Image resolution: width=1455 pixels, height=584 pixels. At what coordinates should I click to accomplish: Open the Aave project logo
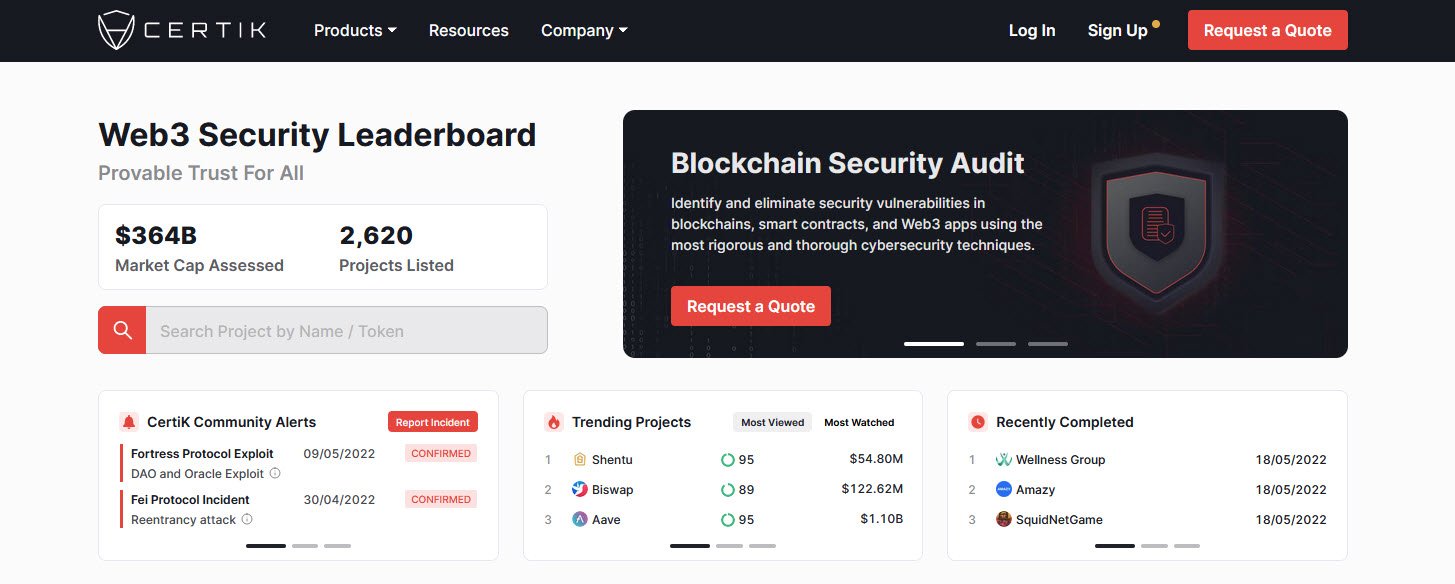(579, 519)
